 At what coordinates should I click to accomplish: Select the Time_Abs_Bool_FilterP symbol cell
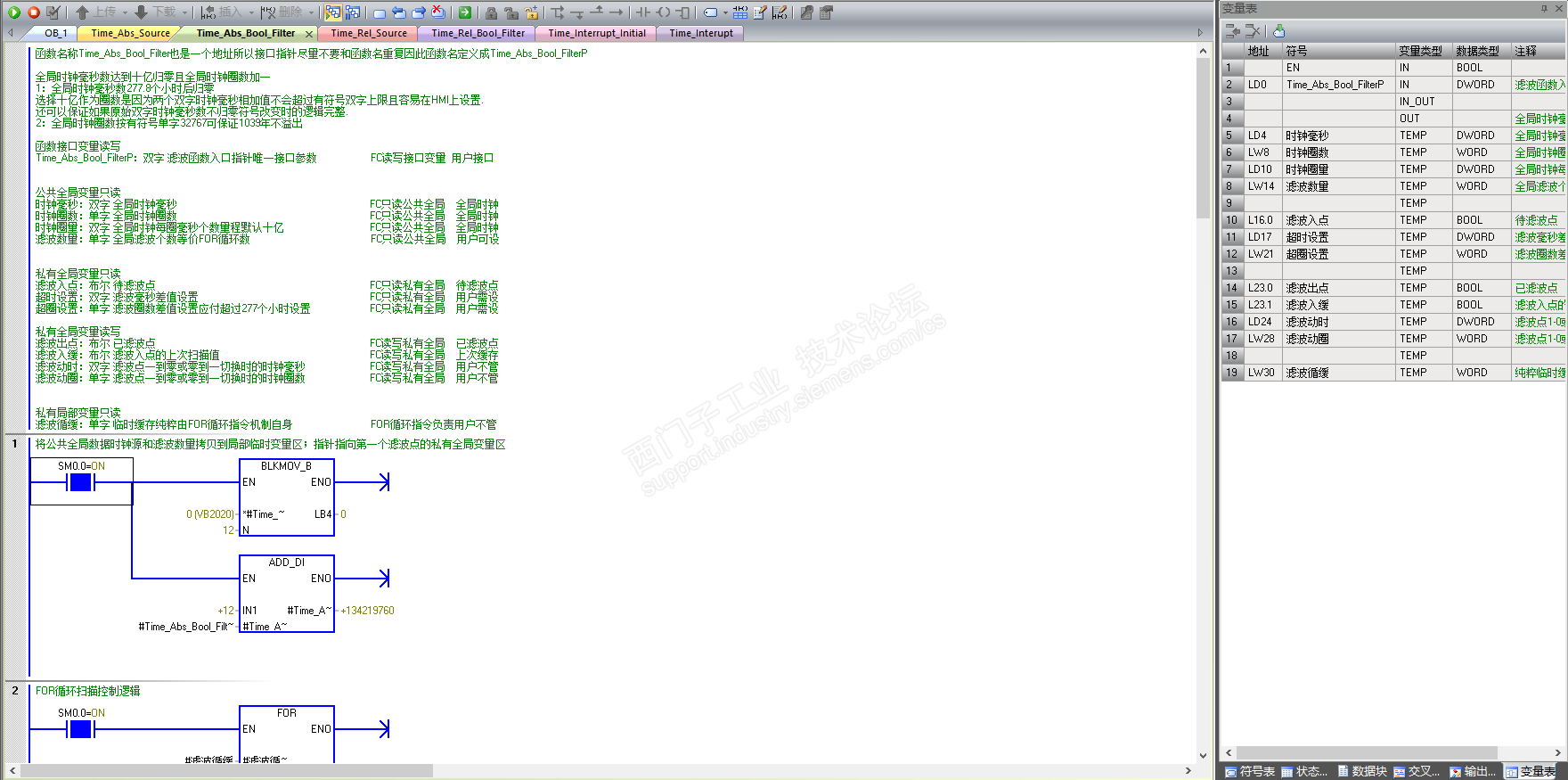[1338, 85]
